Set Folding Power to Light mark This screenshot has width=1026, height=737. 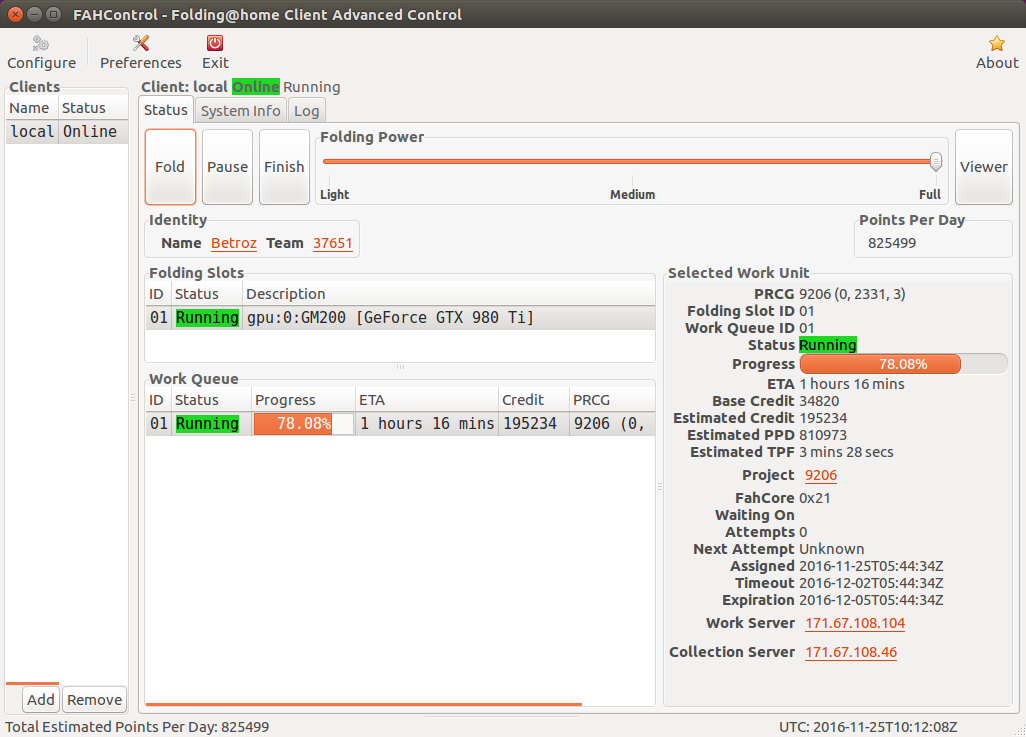click(334, 194)
